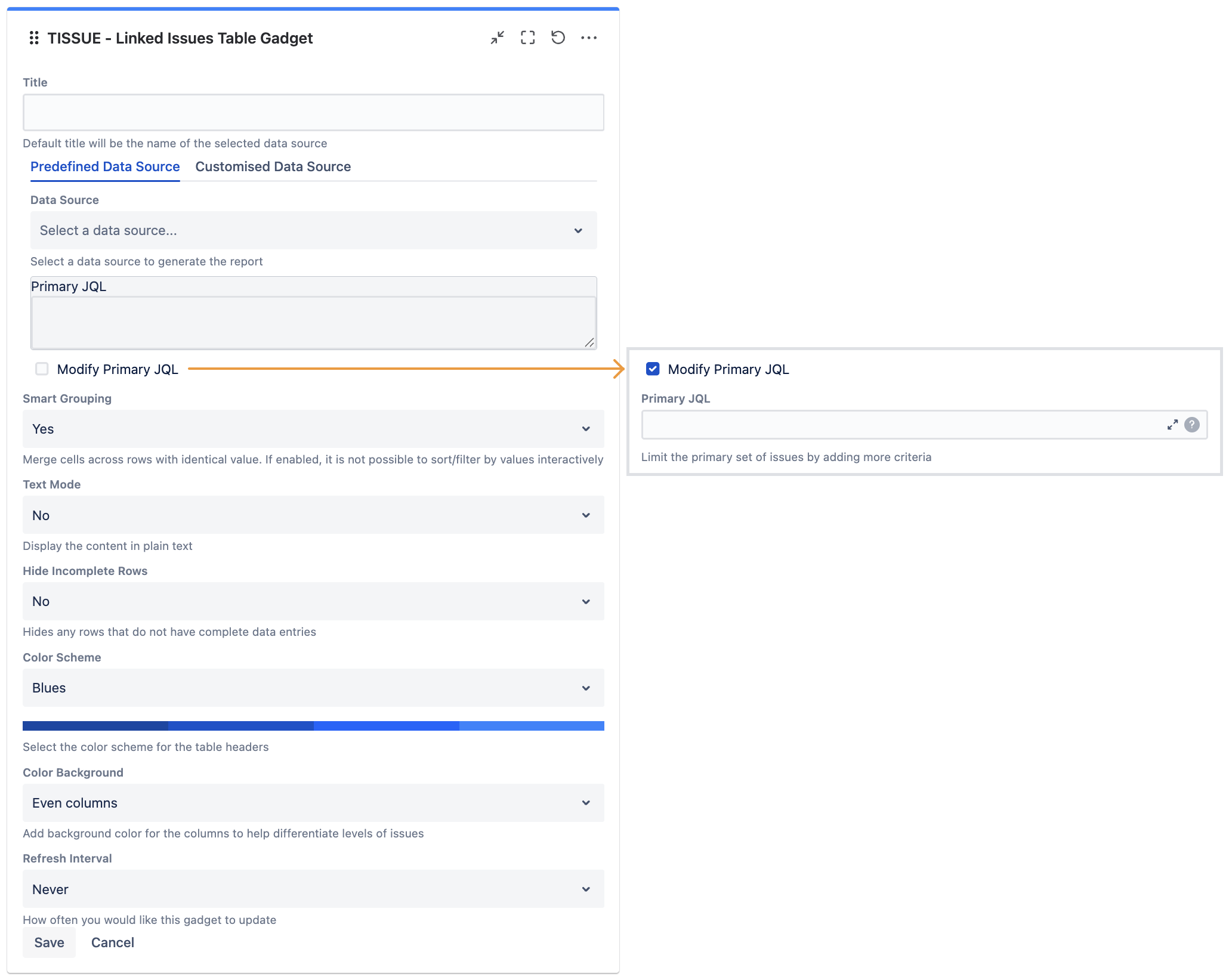Expand the Primary JQL editor
This screenshot has height=980, width=1229.
tap(1172, 425)
